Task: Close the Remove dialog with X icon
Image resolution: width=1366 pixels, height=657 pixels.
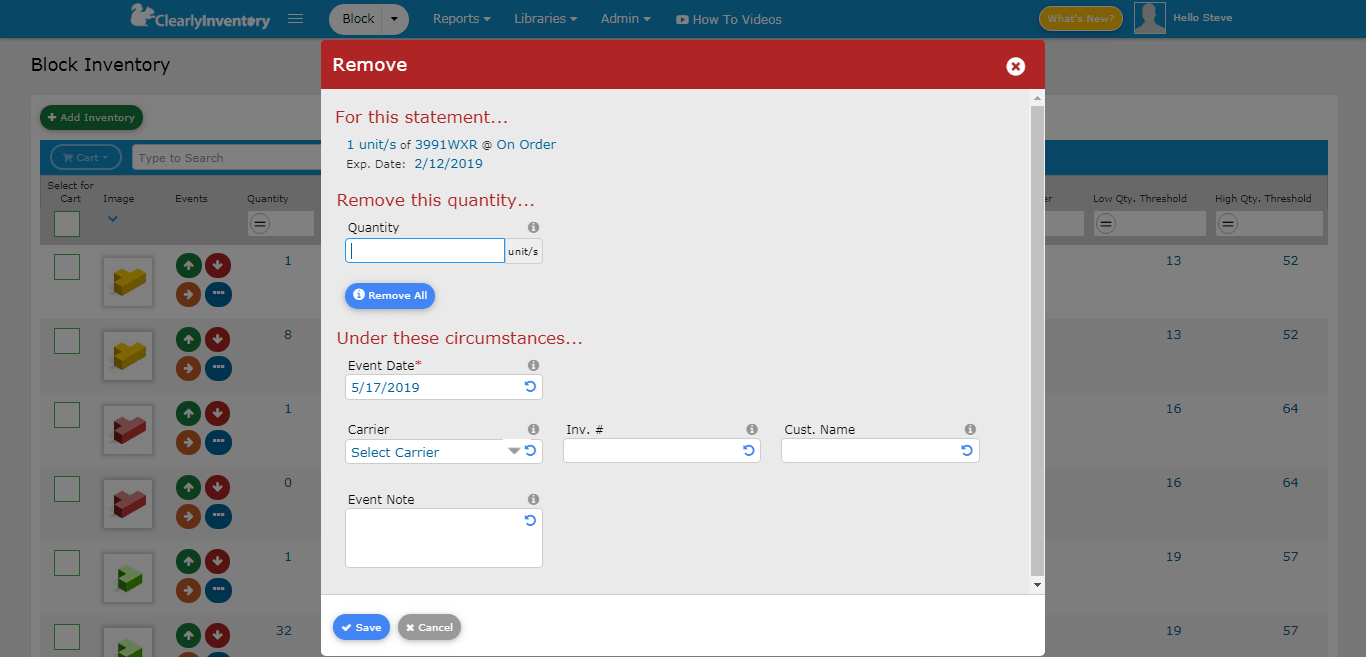Action: (x=1015, y=66)
